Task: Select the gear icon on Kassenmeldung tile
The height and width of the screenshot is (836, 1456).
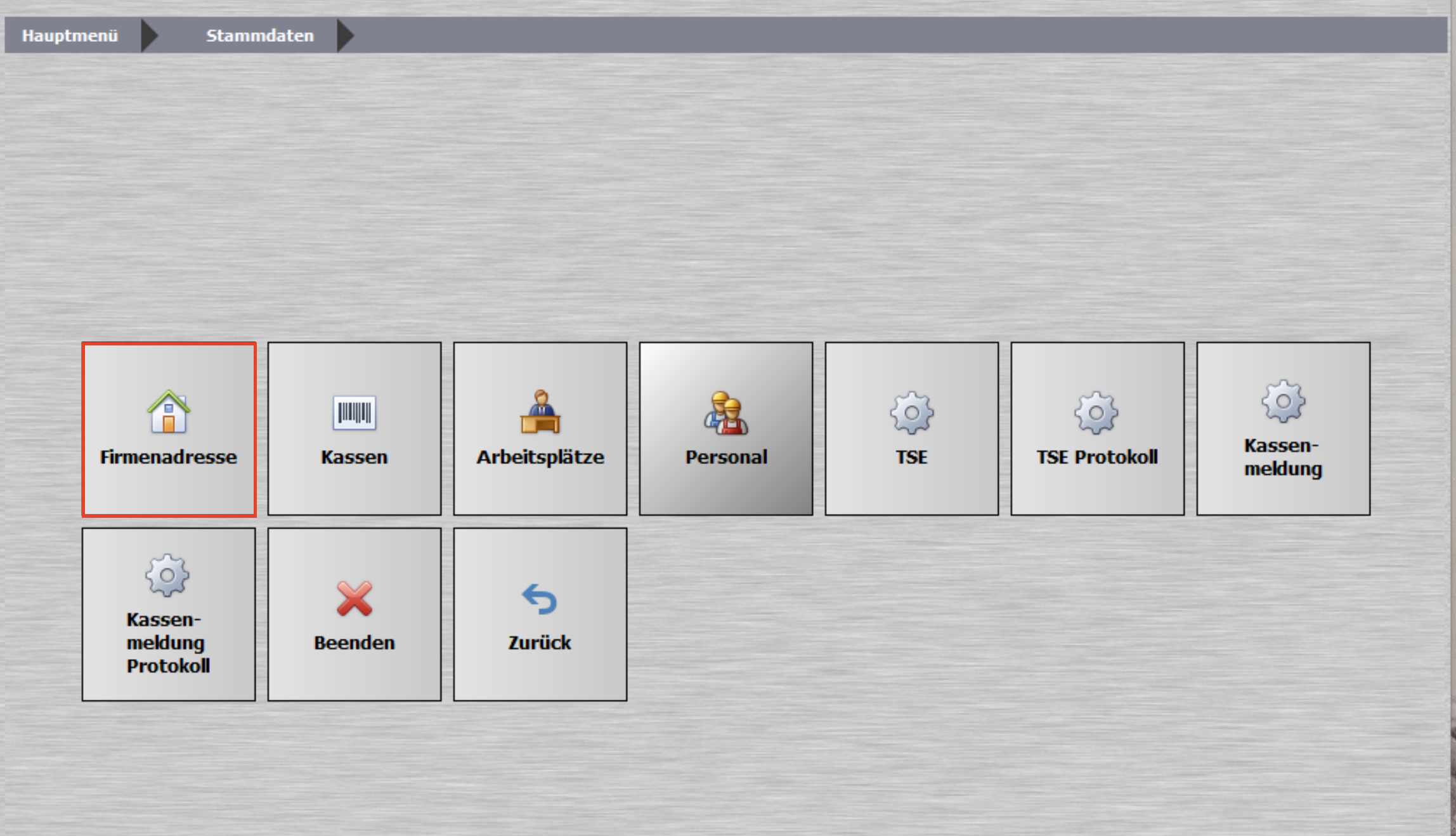Action: (1283, 401)
